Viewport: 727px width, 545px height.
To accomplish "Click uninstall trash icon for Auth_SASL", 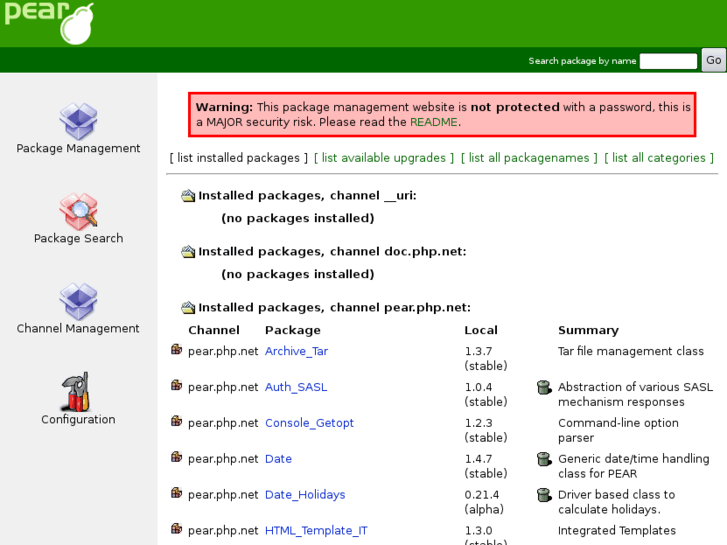I will coord(544,387).
